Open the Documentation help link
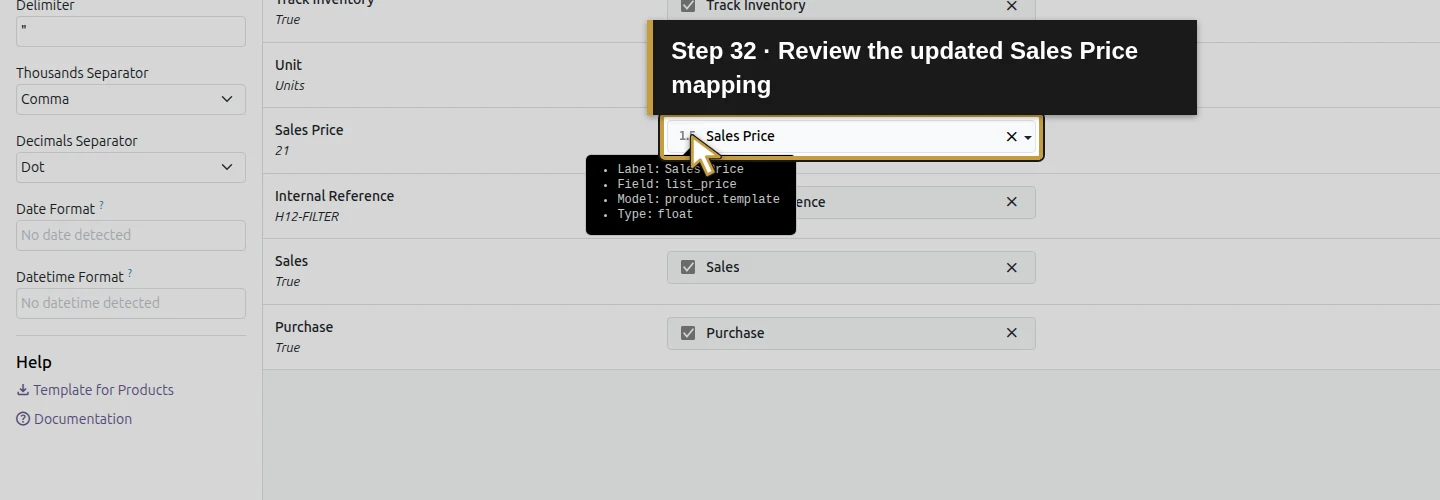The image size is (1440, 500). pos(74,419)
